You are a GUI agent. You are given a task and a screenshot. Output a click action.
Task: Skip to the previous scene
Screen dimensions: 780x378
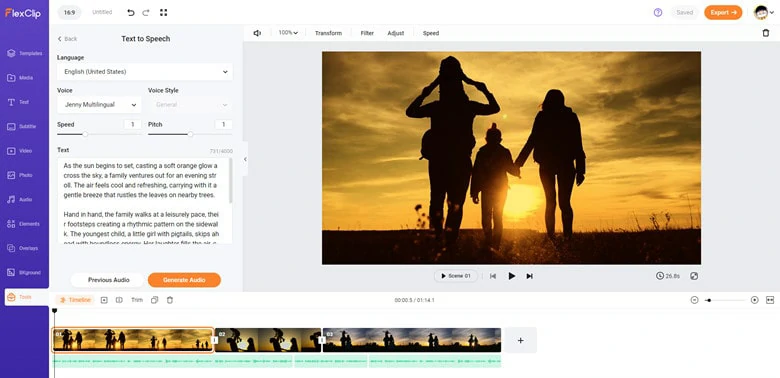point(492,276)
